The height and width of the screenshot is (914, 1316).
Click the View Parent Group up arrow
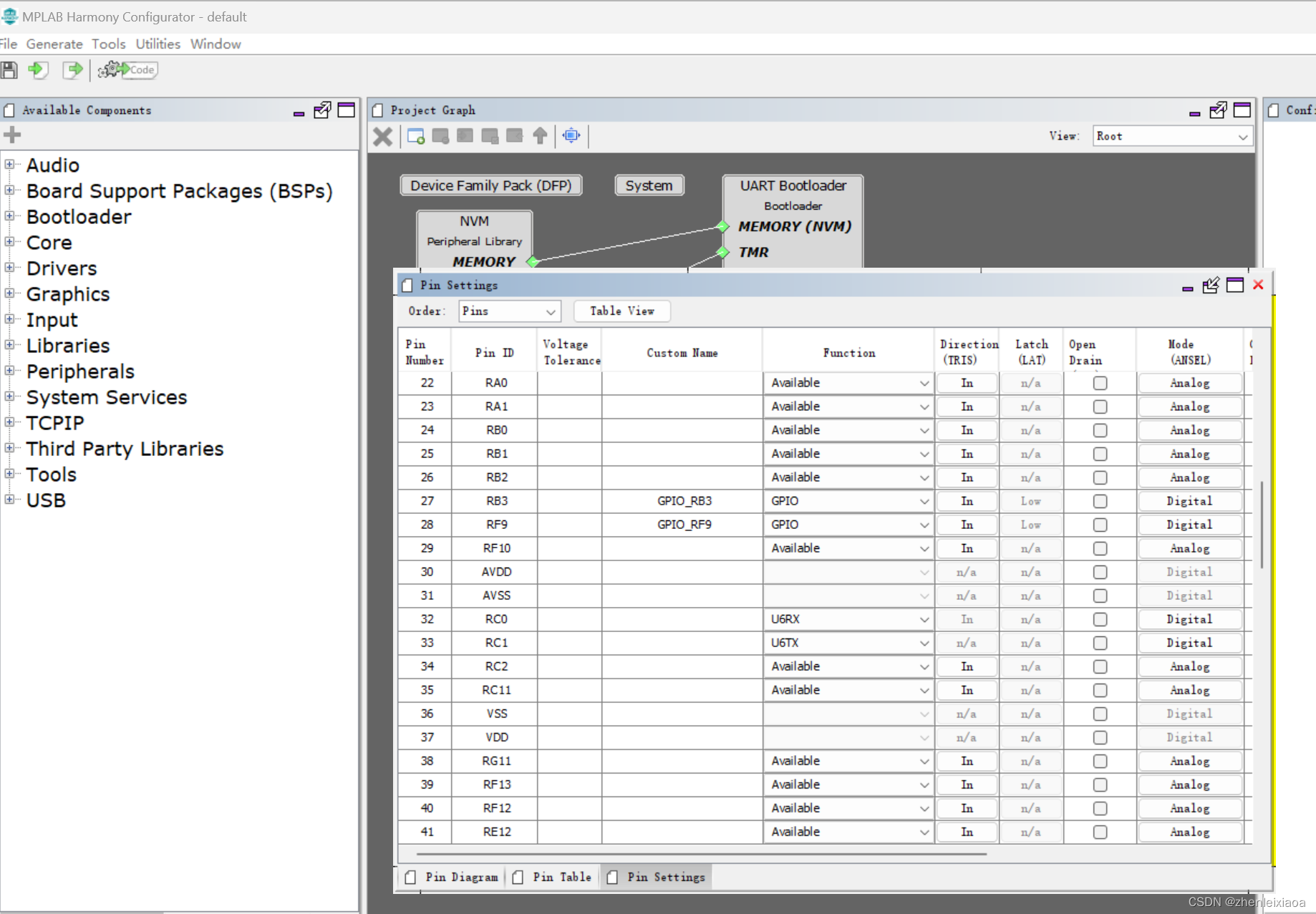(x=540, y=136)
